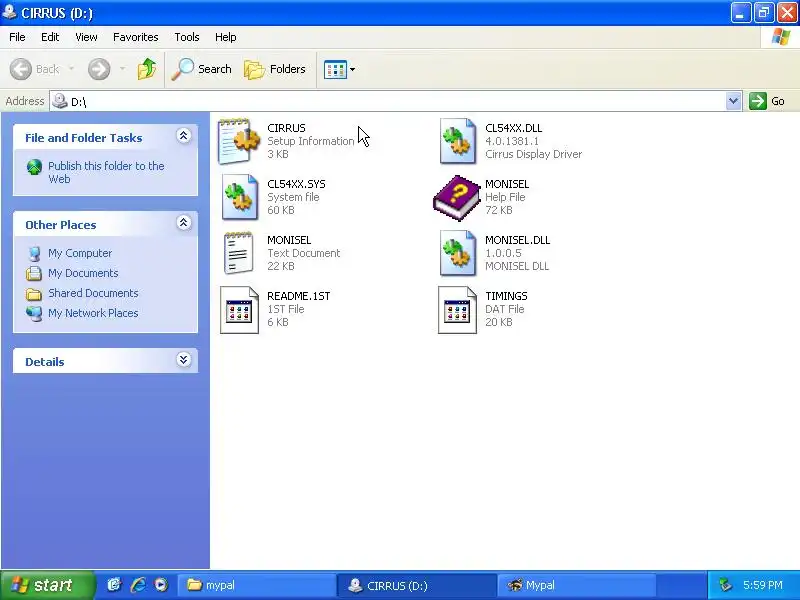
Task: Collapse the Other Places panel
Action: click(x=184, y=222)
